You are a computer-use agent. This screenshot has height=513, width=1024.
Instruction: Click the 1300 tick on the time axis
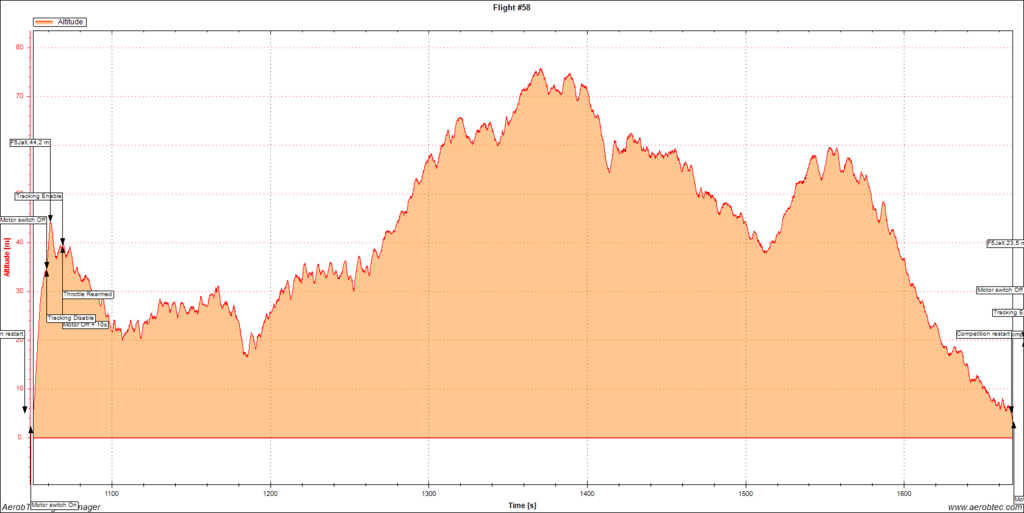pyautogui.click(x=428, y=492)
